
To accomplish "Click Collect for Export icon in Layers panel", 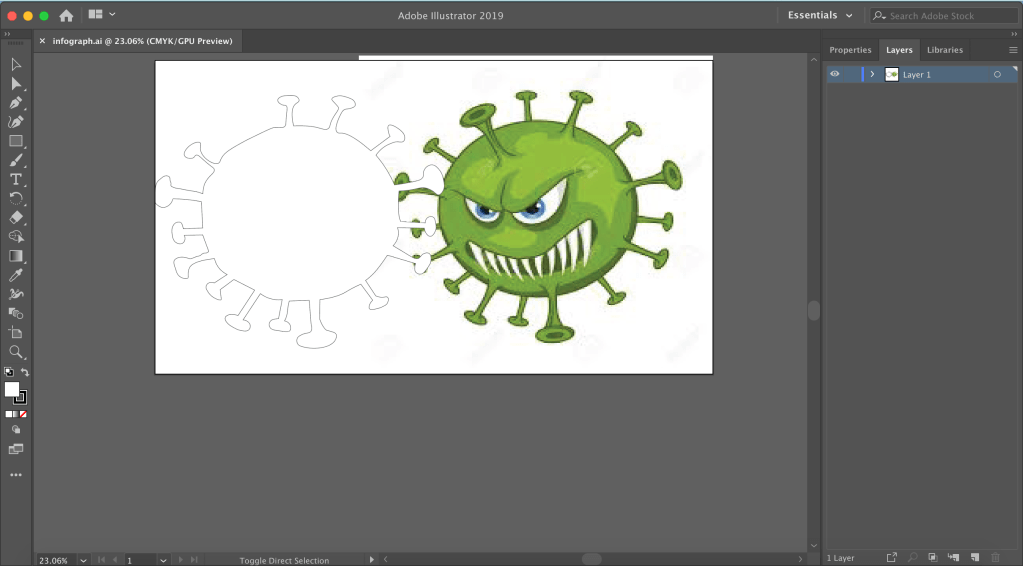I will pos(891,557).
